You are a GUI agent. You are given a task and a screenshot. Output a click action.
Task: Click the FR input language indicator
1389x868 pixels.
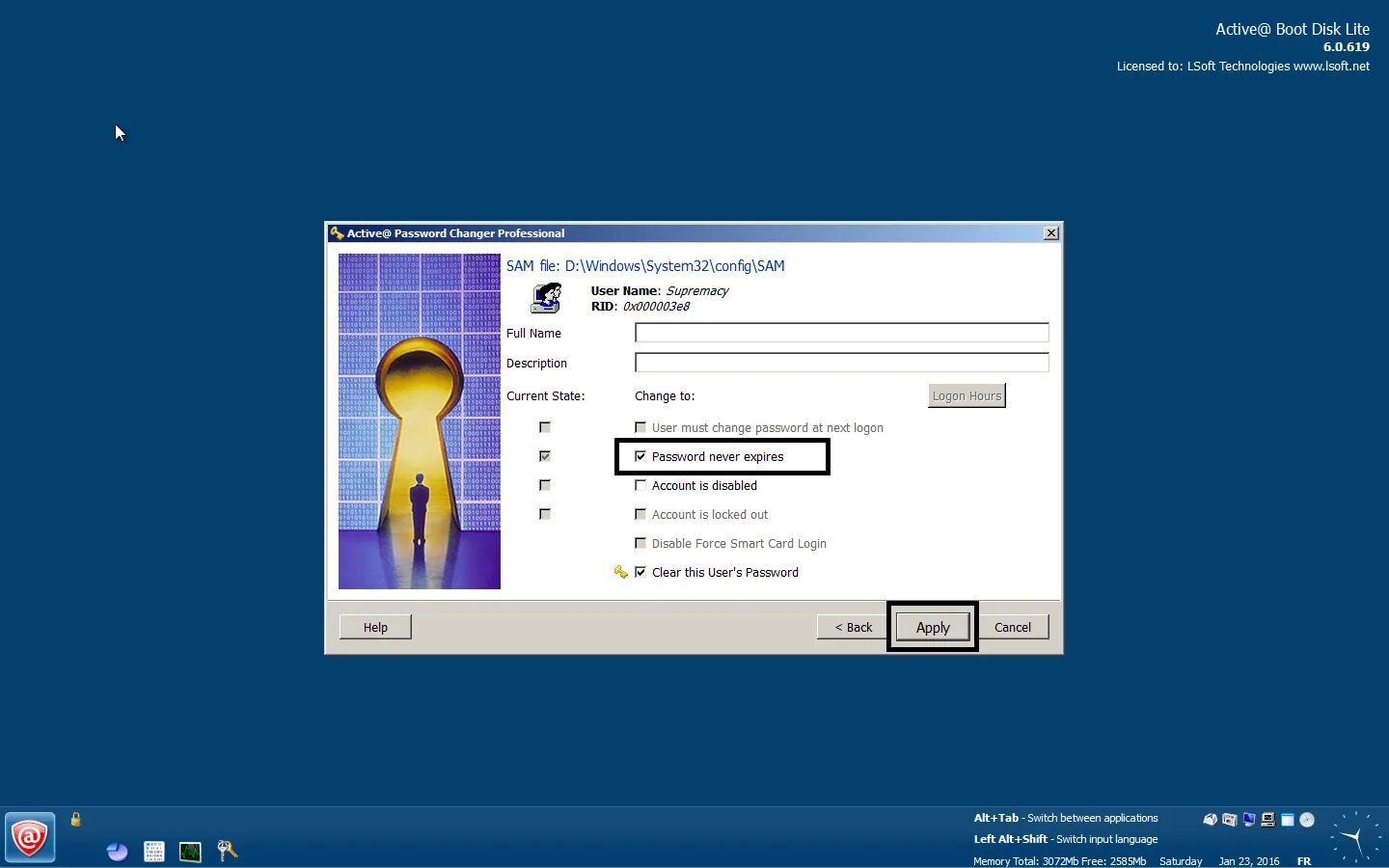[1304, 861]
